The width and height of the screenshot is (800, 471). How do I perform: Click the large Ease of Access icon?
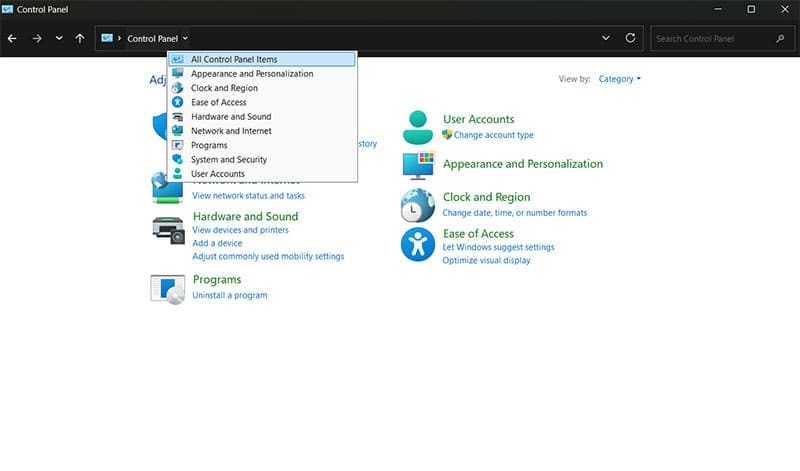click(417, 244)
